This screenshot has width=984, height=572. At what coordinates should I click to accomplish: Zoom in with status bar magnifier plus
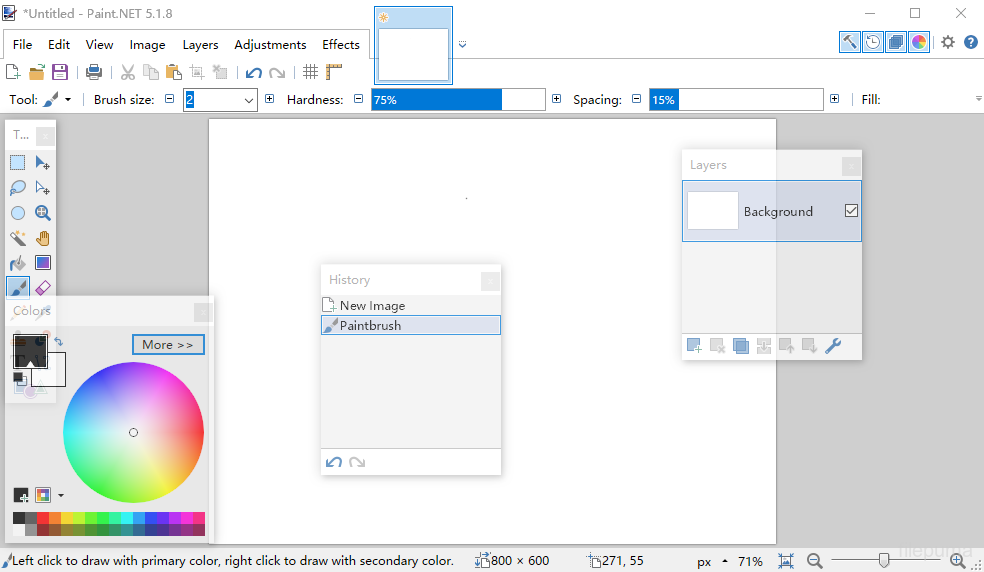[958, 561]
